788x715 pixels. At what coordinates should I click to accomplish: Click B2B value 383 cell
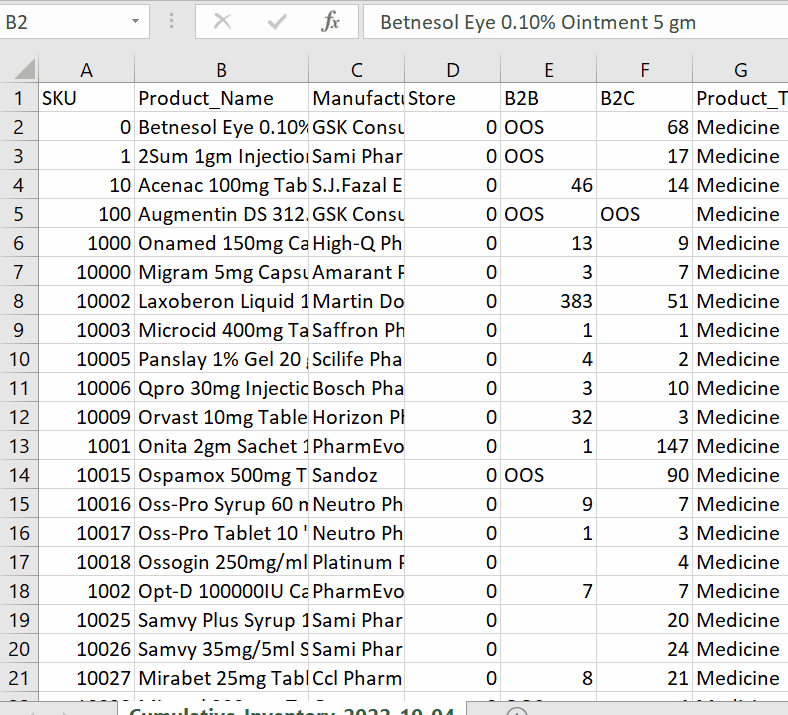click(548, 301)
